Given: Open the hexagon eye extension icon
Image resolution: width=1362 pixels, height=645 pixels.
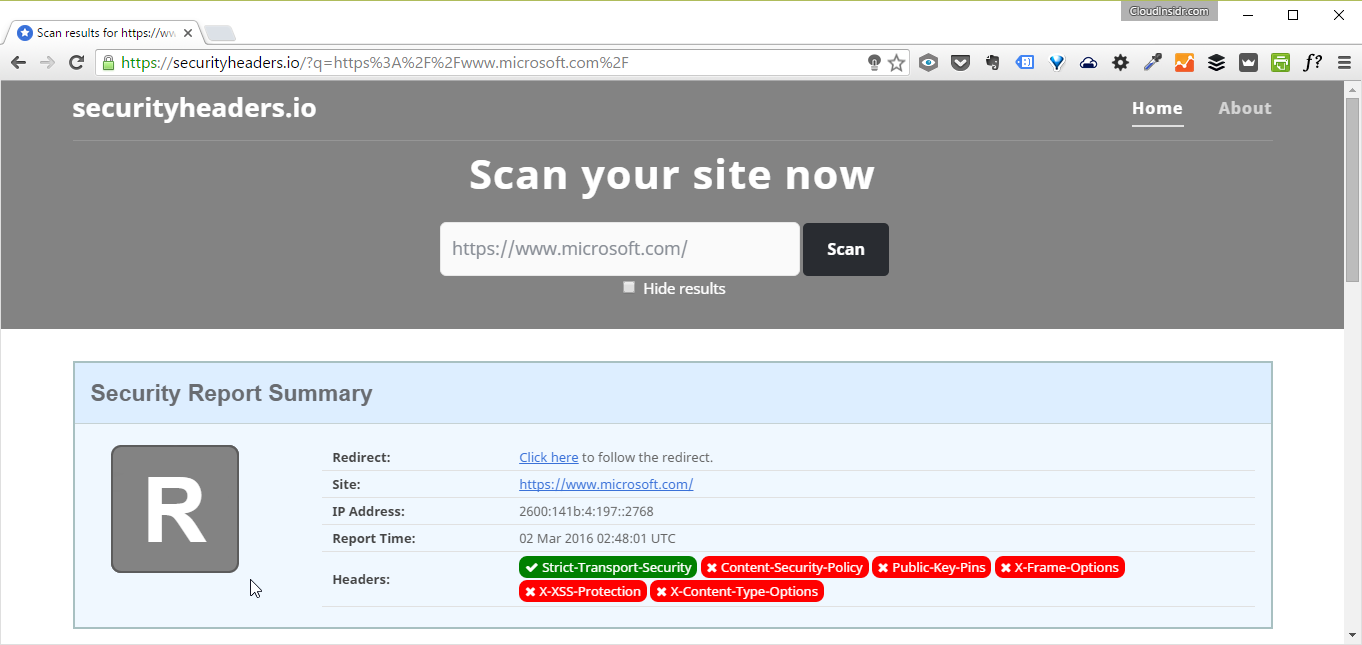Looking at the screenshot, I should click(929, 63).
